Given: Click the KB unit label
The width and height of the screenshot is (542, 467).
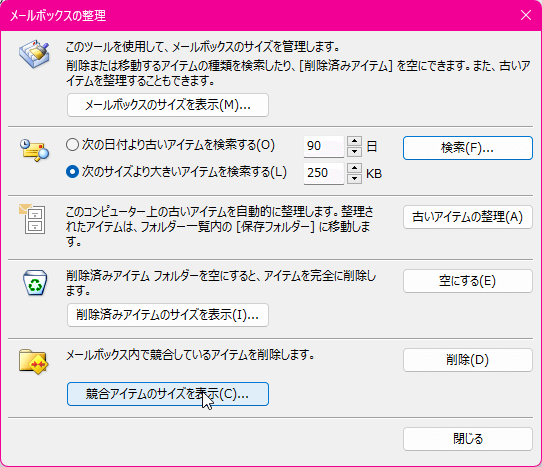Looking at the screenshot, I should pos(374,174).
